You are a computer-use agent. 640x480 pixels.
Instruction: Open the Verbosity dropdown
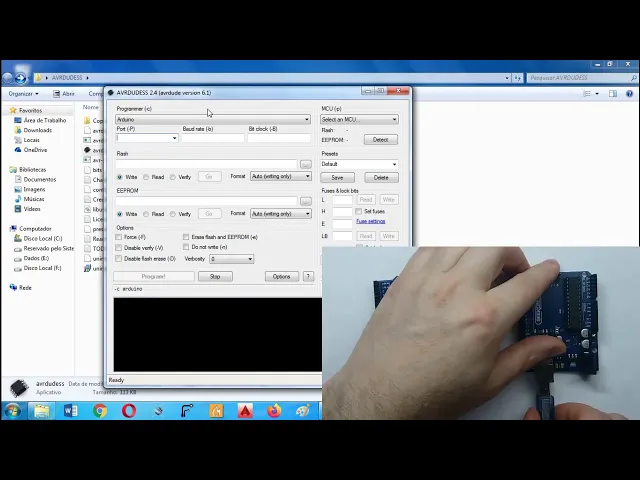(x=231, y=259)
